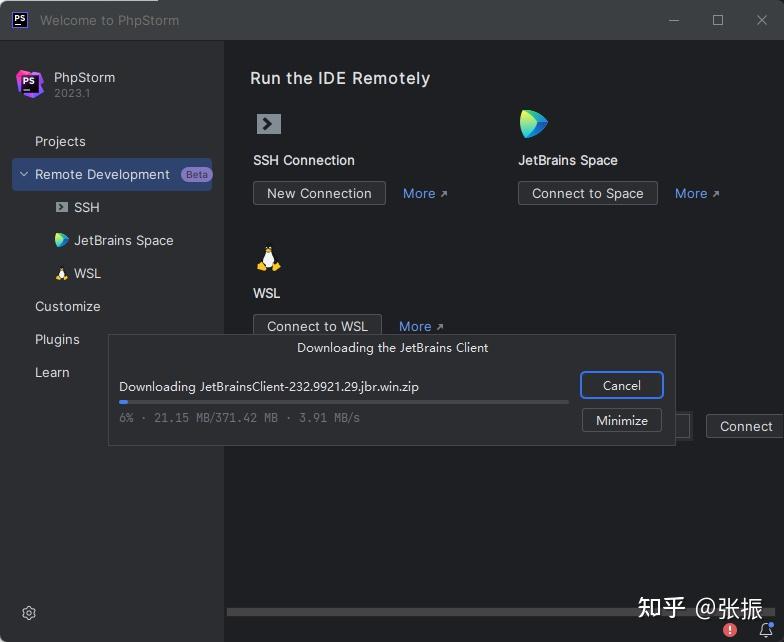Screen dimensions: 784x642
Task: Click the PS icon in the title bar
Action: pos(20,20)
